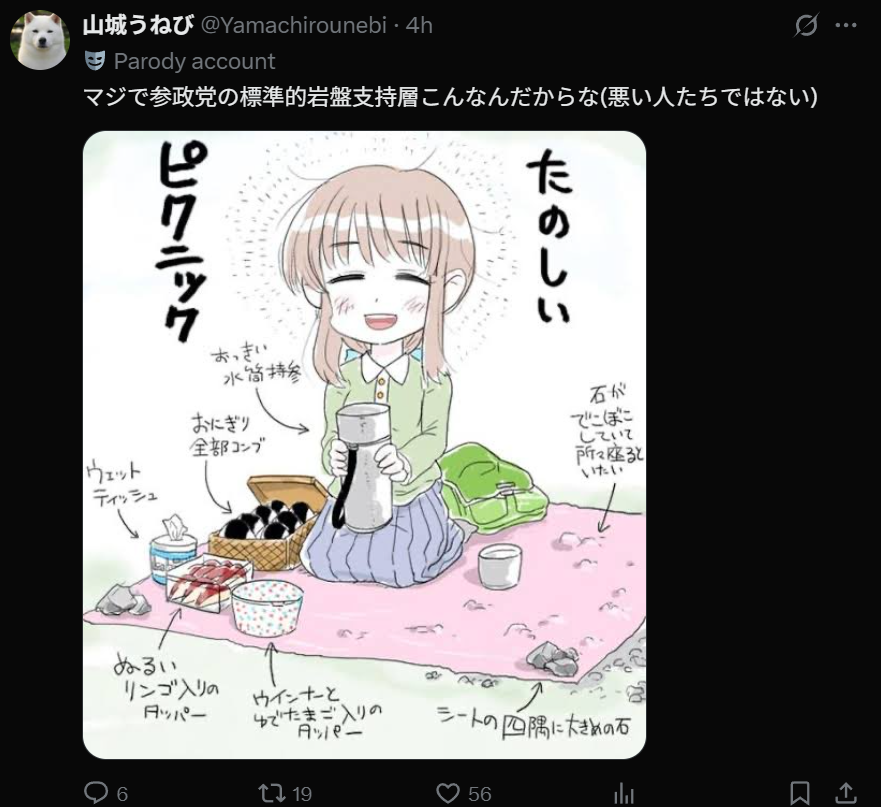Click the reply speech bubble icon
This screenshot has width=881, height=807.
[x=96, y=793]
